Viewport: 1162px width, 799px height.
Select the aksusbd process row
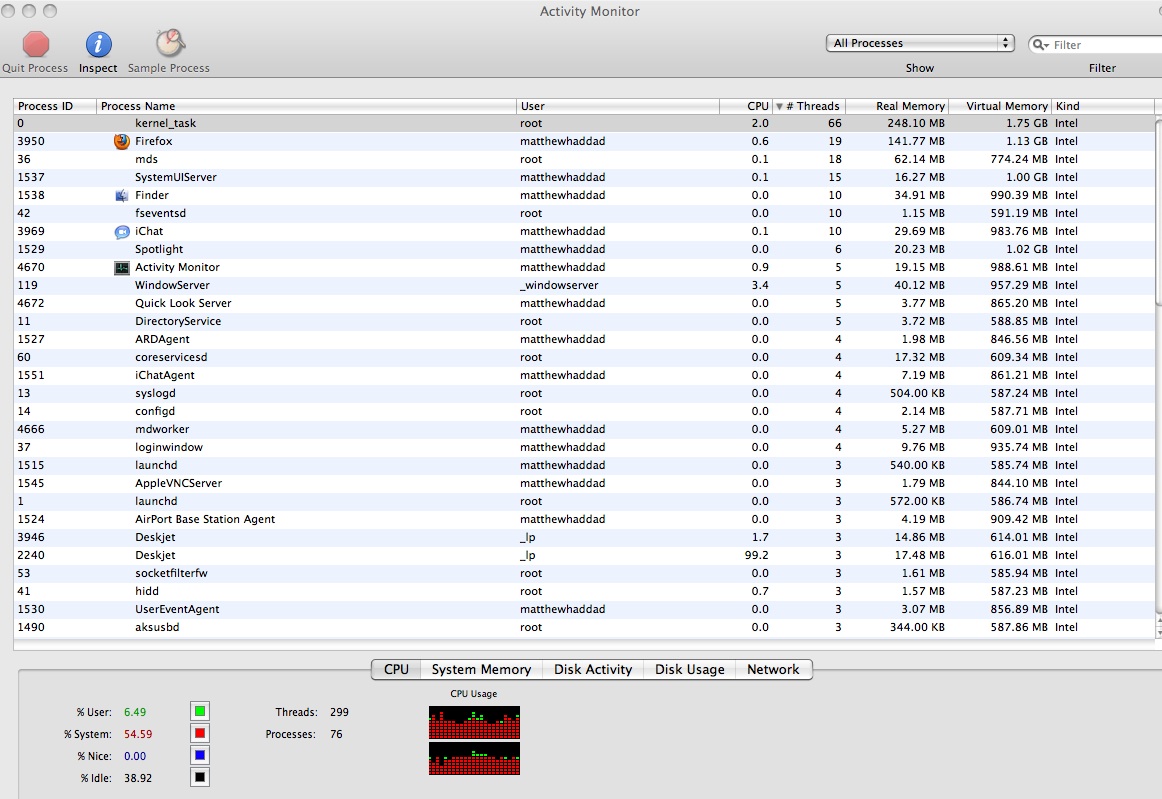click(584, 628)
